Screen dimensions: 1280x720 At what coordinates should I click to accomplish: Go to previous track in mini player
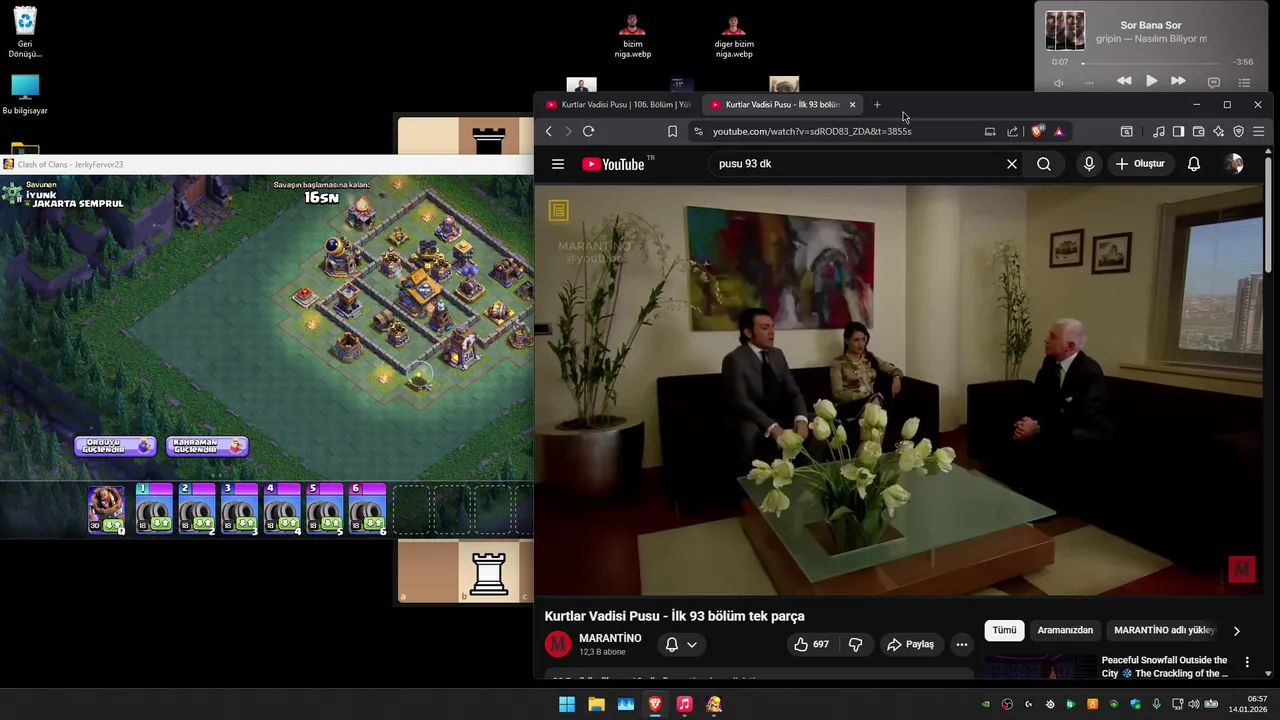[x=1124, y=81]
